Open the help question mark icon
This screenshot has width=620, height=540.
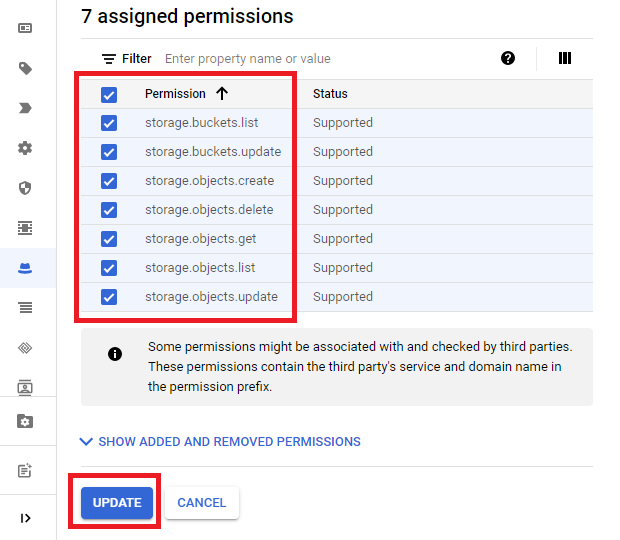pyautogui.click(x=508, y=58)
